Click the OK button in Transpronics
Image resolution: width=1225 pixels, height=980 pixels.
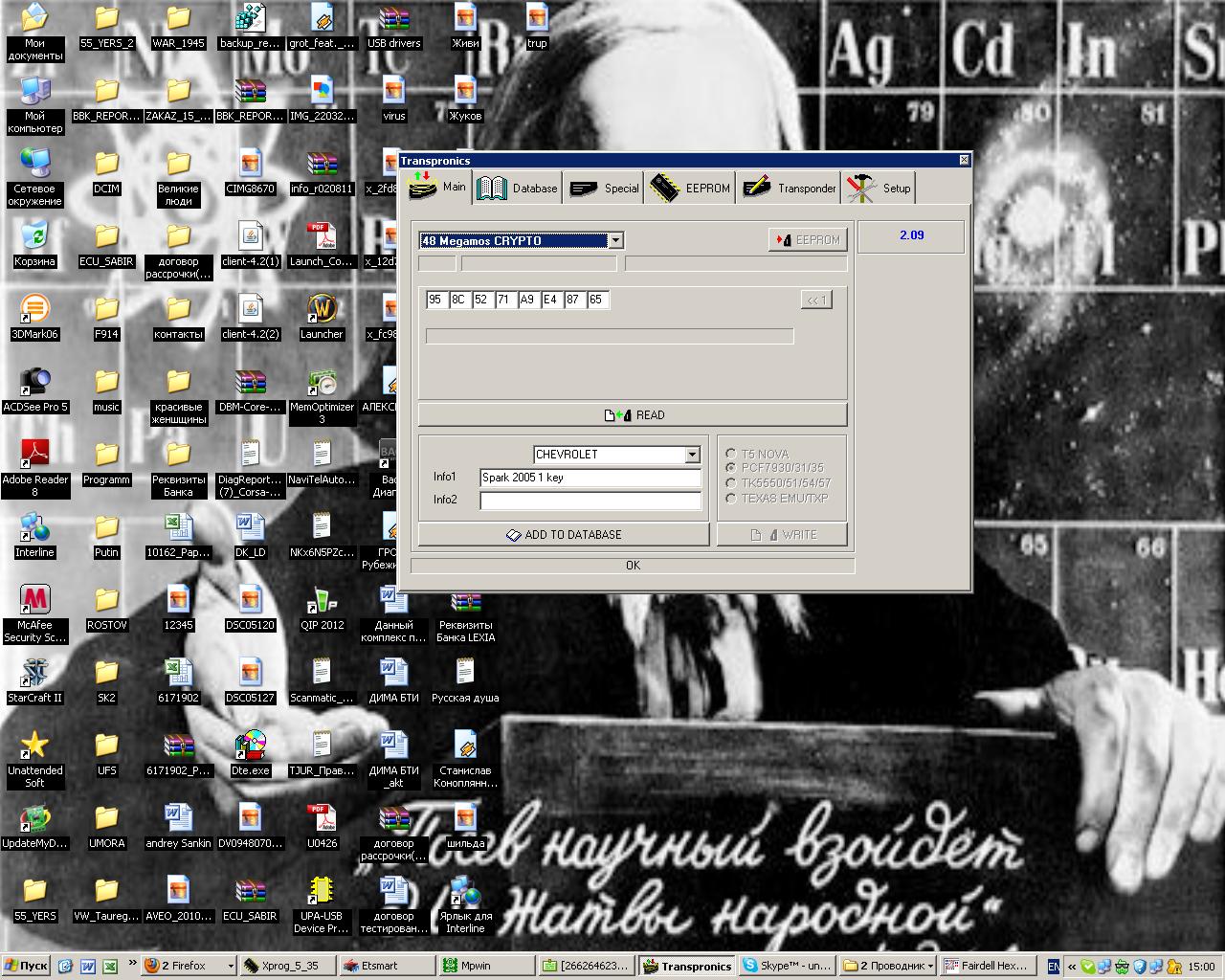633,566
